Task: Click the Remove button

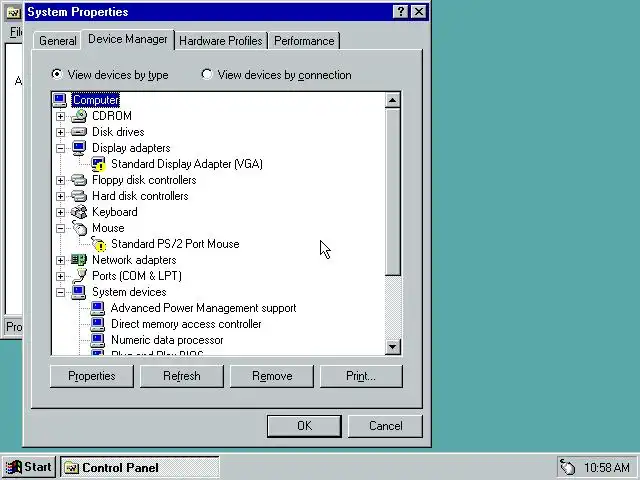Action: [x=272, y=376]
